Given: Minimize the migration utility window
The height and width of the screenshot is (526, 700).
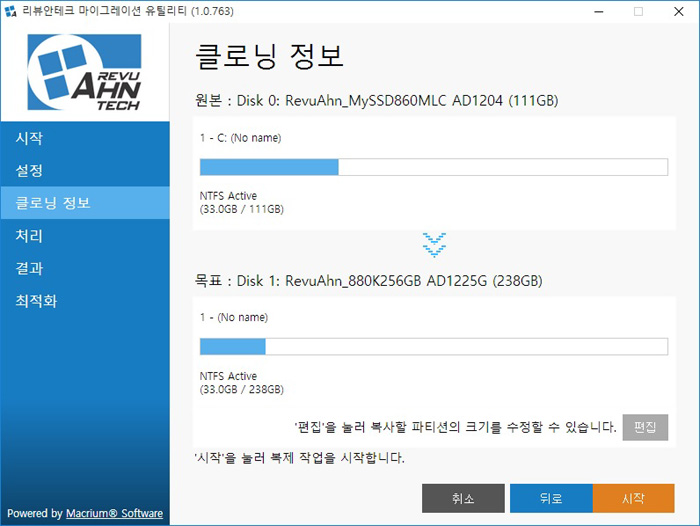Looking at the screenshot, I should 599,12.
